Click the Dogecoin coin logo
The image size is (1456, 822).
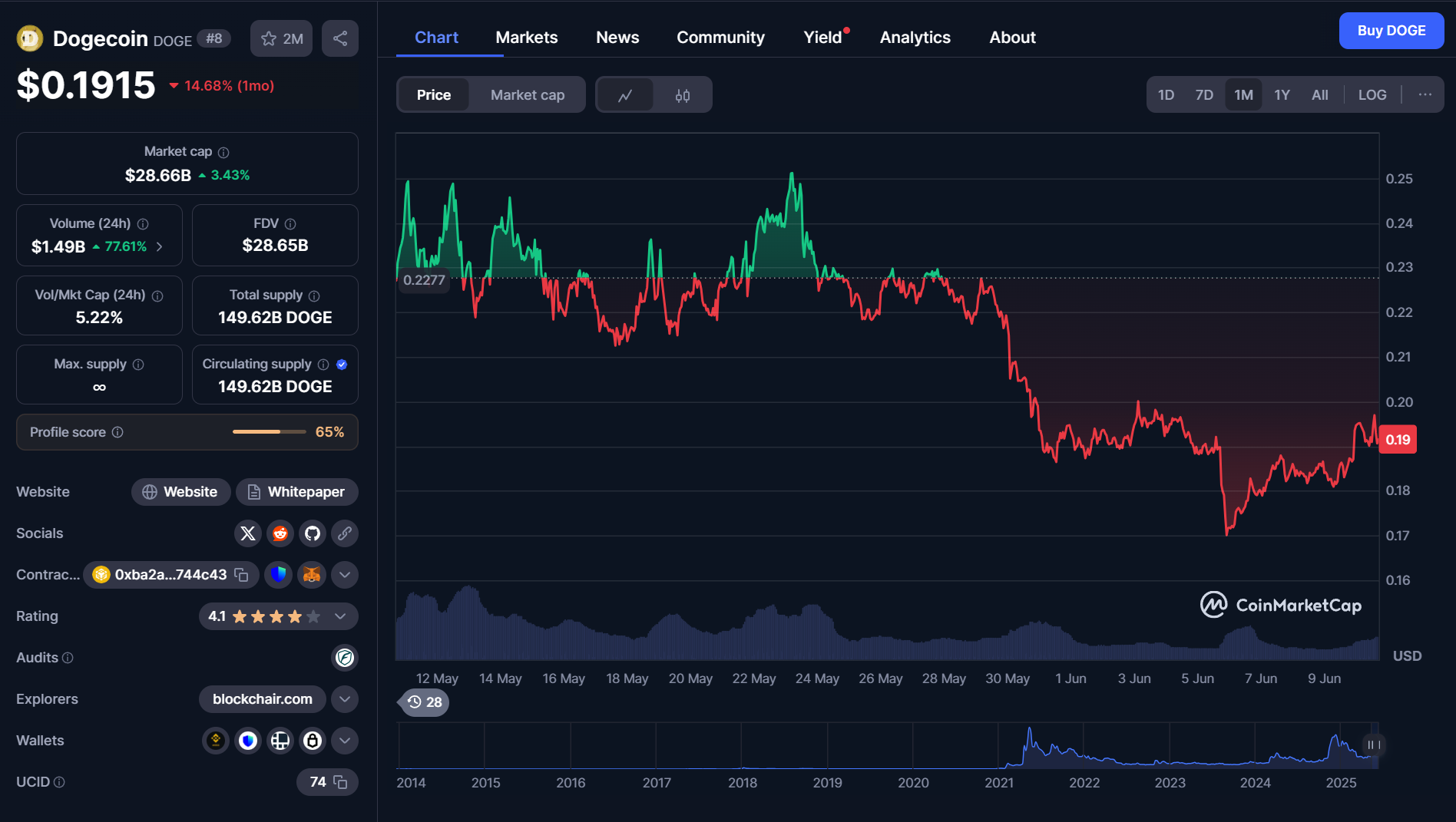(x=30, y=38)
